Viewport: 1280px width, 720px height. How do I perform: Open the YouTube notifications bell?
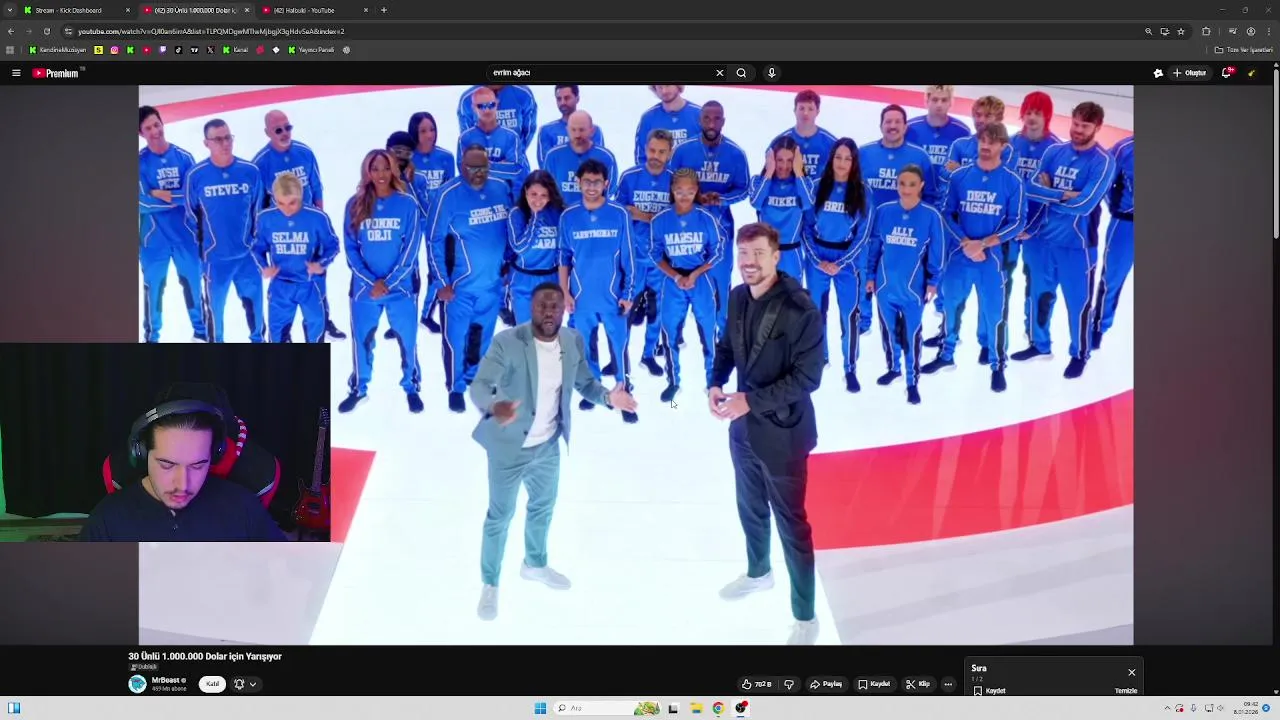[1227, 73]
